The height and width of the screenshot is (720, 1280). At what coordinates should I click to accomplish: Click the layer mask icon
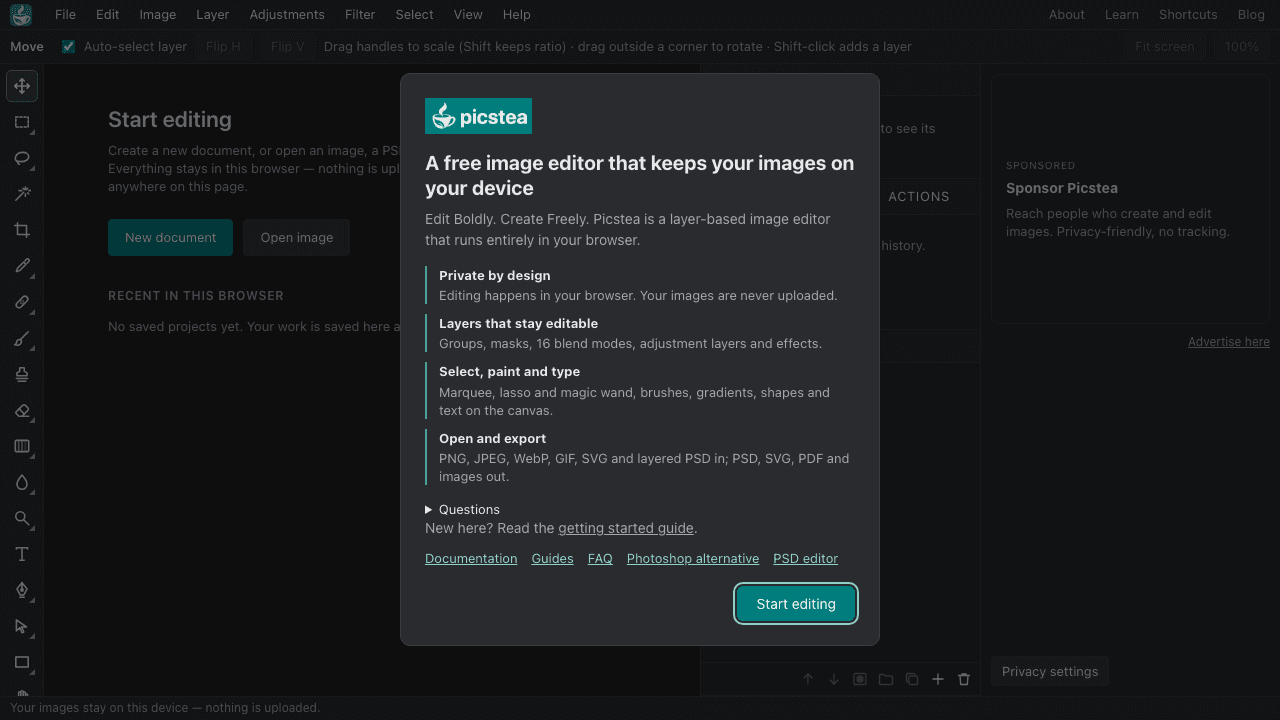tap(860, 679)
